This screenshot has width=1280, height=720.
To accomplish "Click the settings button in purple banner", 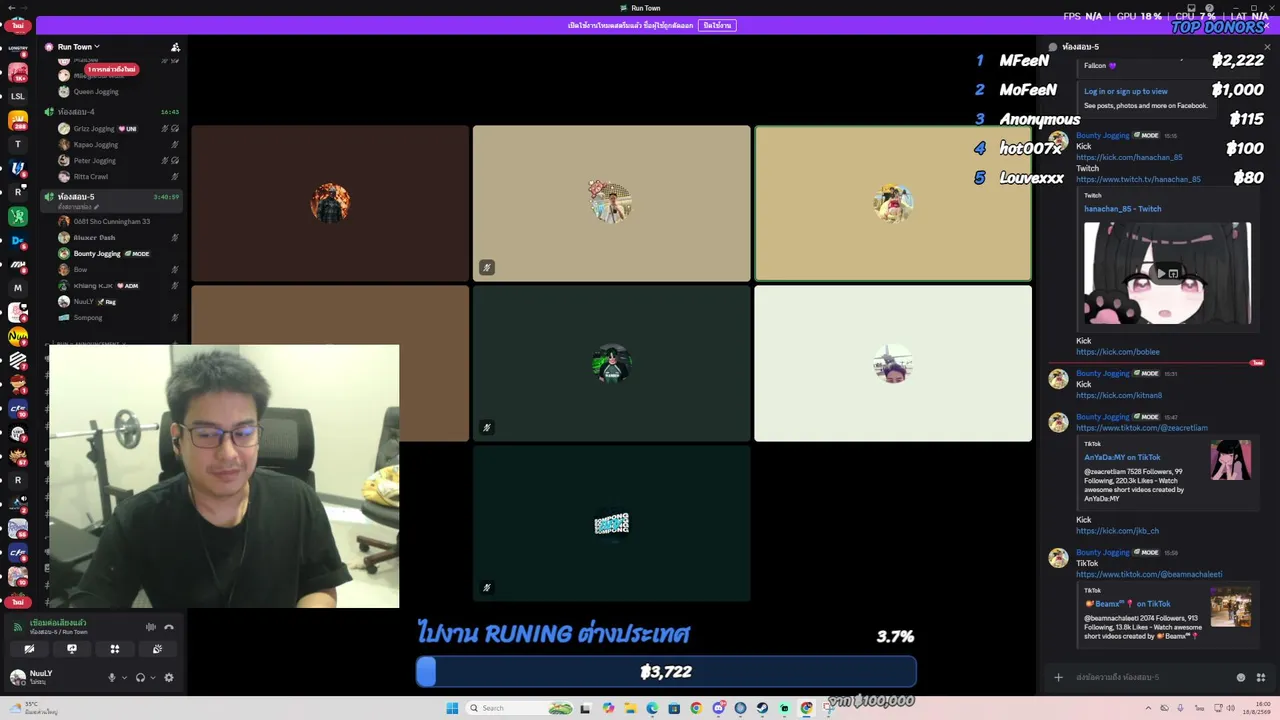I will click(x=717, y=25).
